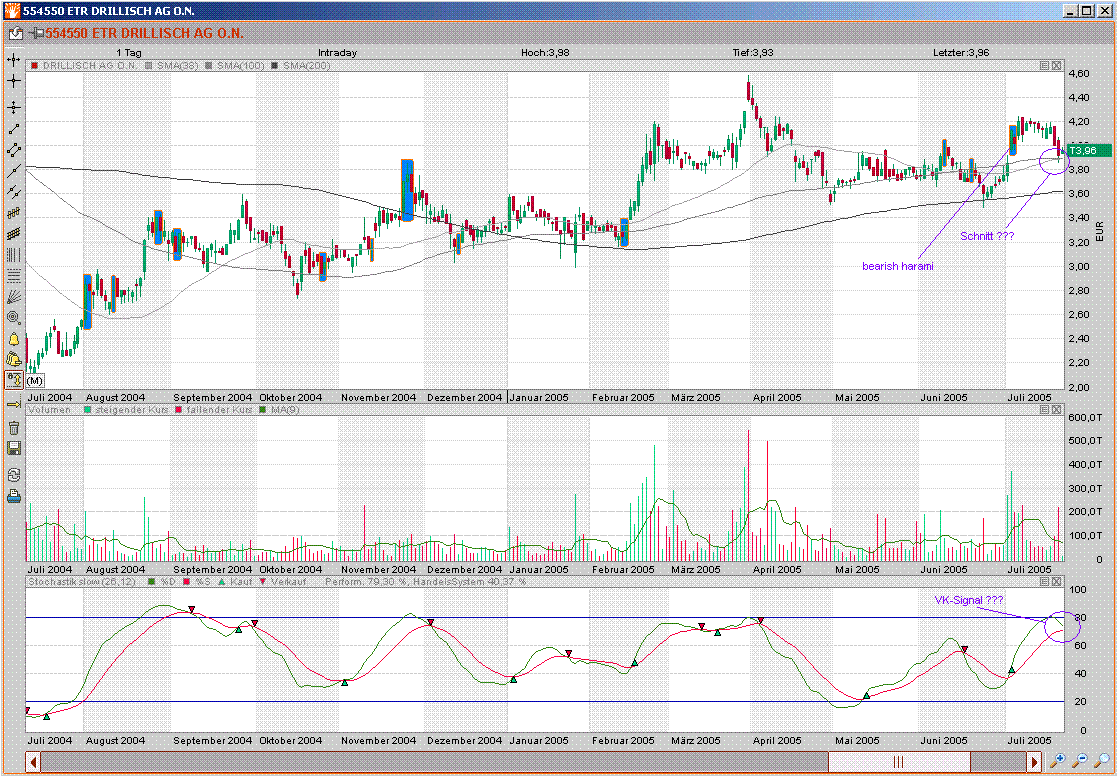This screenshot has height=776, width=1117.
Task: Click the timeline scrollbar thumb
Action: 899,761
